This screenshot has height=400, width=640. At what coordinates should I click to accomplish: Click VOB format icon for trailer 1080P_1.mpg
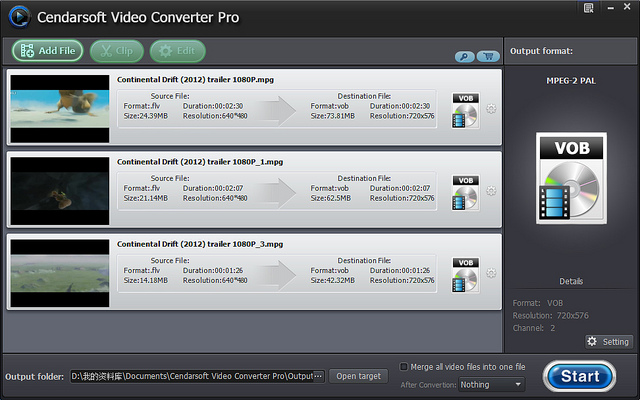click(465, 193)
